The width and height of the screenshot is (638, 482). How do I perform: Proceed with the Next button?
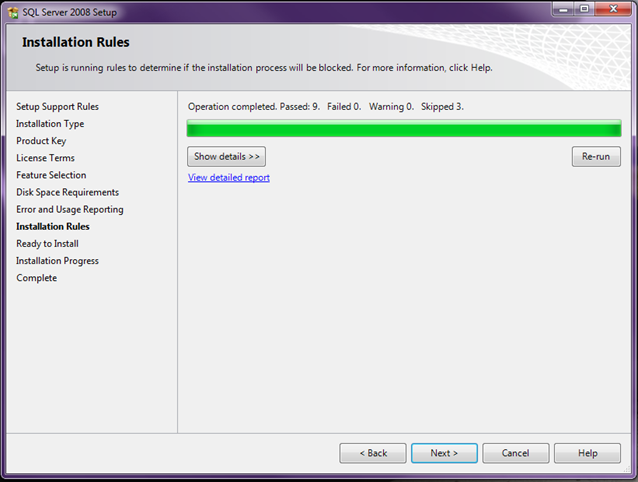tap(444, 453)
